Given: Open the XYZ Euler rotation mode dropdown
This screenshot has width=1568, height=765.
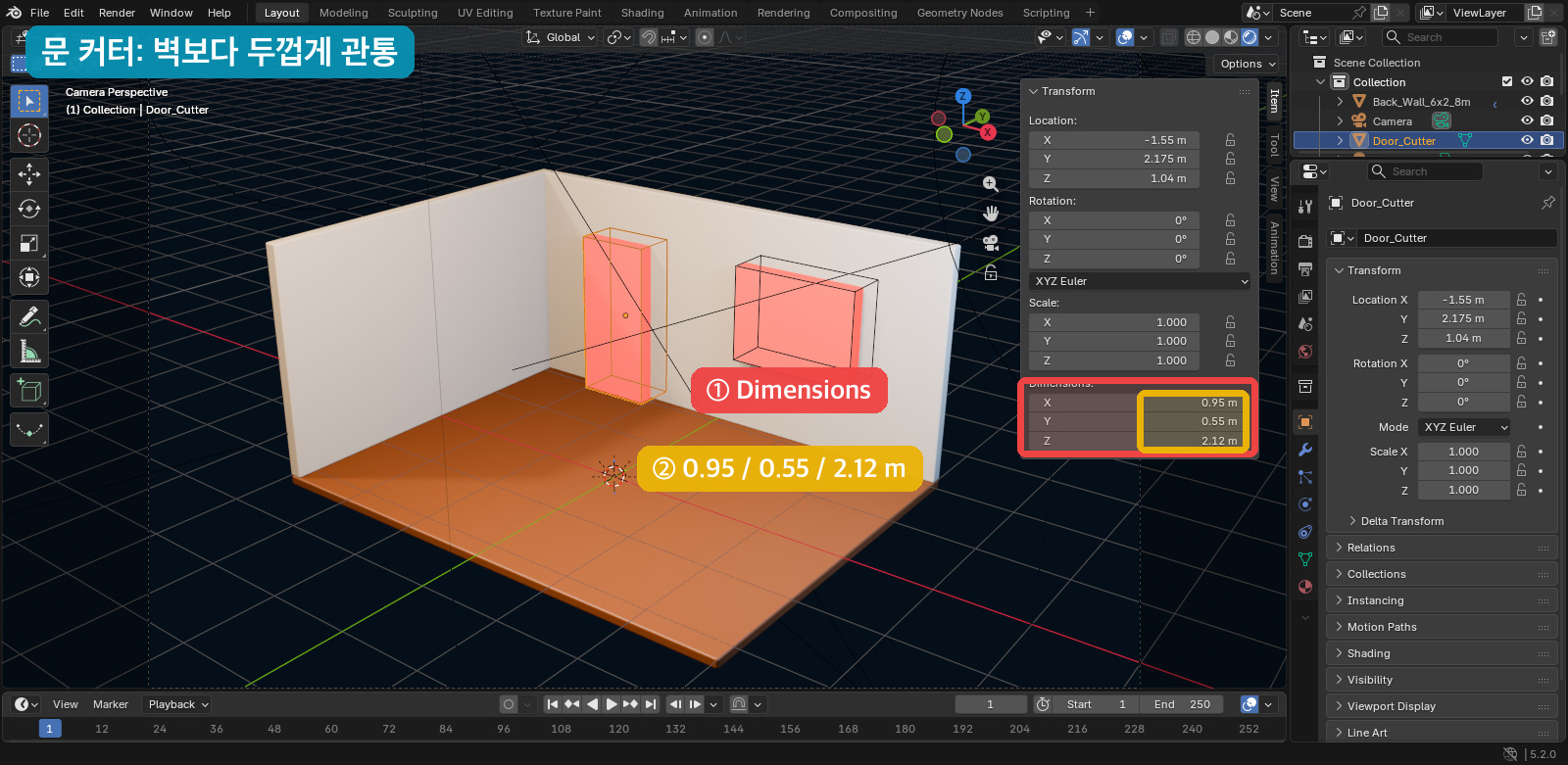Looking at the screenshot, I should [x=1140, y=281].
